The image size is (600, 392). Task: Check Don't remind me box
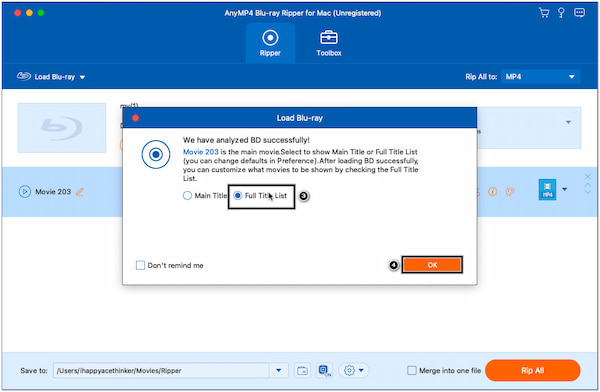pyautogui.click(x=140, y=265)
